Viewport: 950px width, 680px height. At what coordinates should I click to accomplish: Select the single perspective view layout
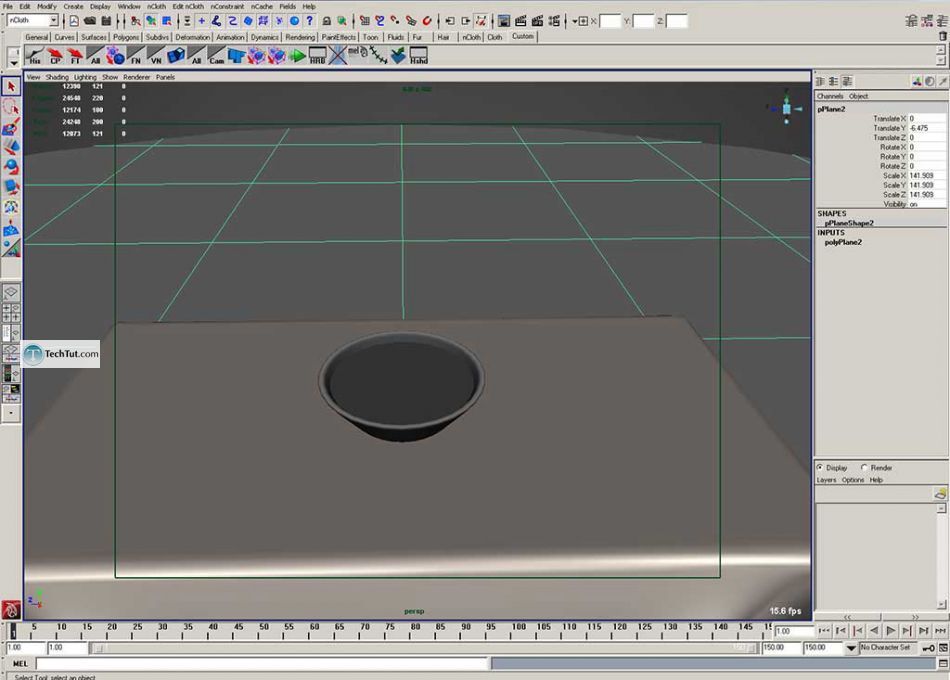[x=11, y=293]
